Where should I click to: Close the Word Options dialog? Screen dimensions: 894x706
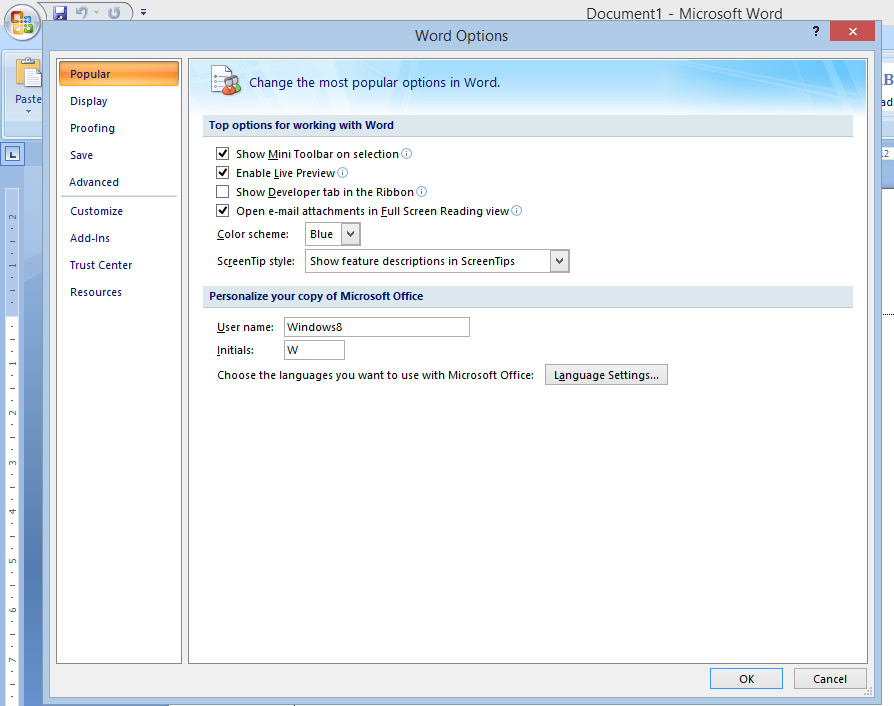(852, 31)
